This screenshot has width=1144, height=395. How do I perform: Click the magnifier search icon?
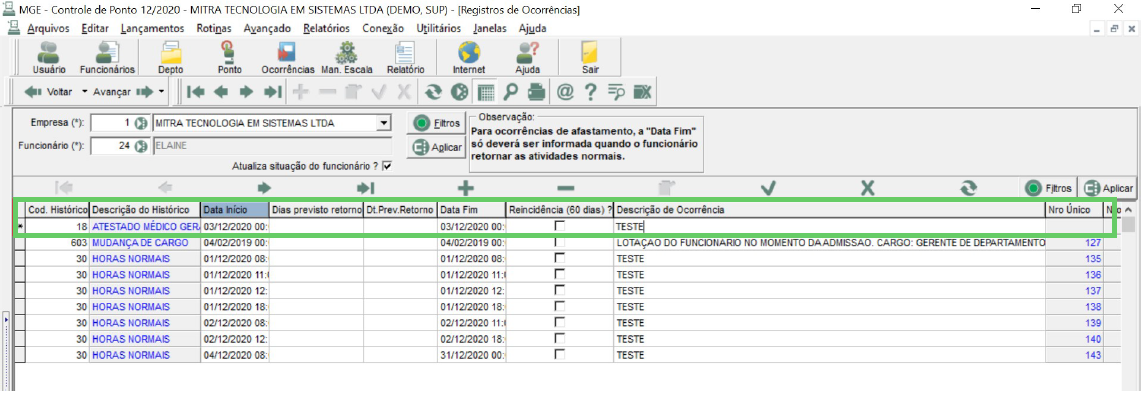pyautogui.click(x=511, y=92)
